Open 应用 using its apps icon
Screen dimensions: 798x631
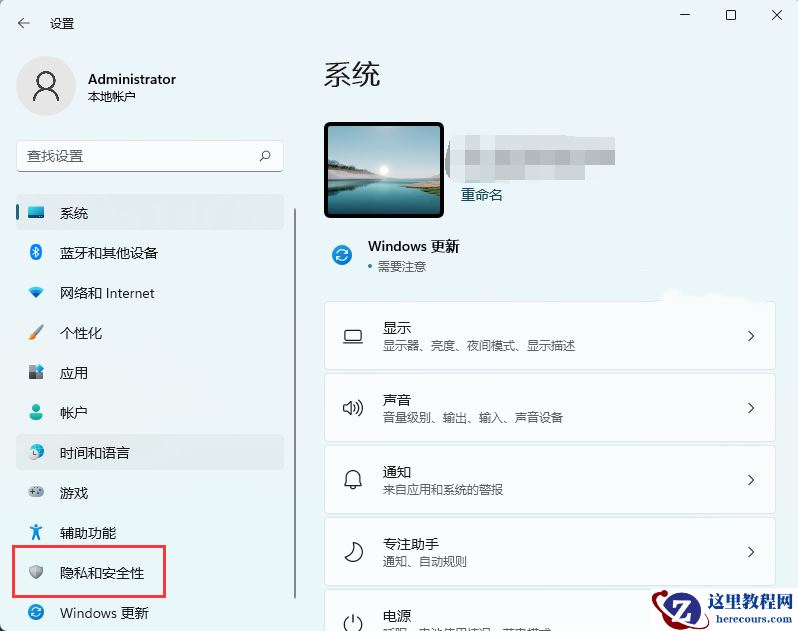coord(36,372)
